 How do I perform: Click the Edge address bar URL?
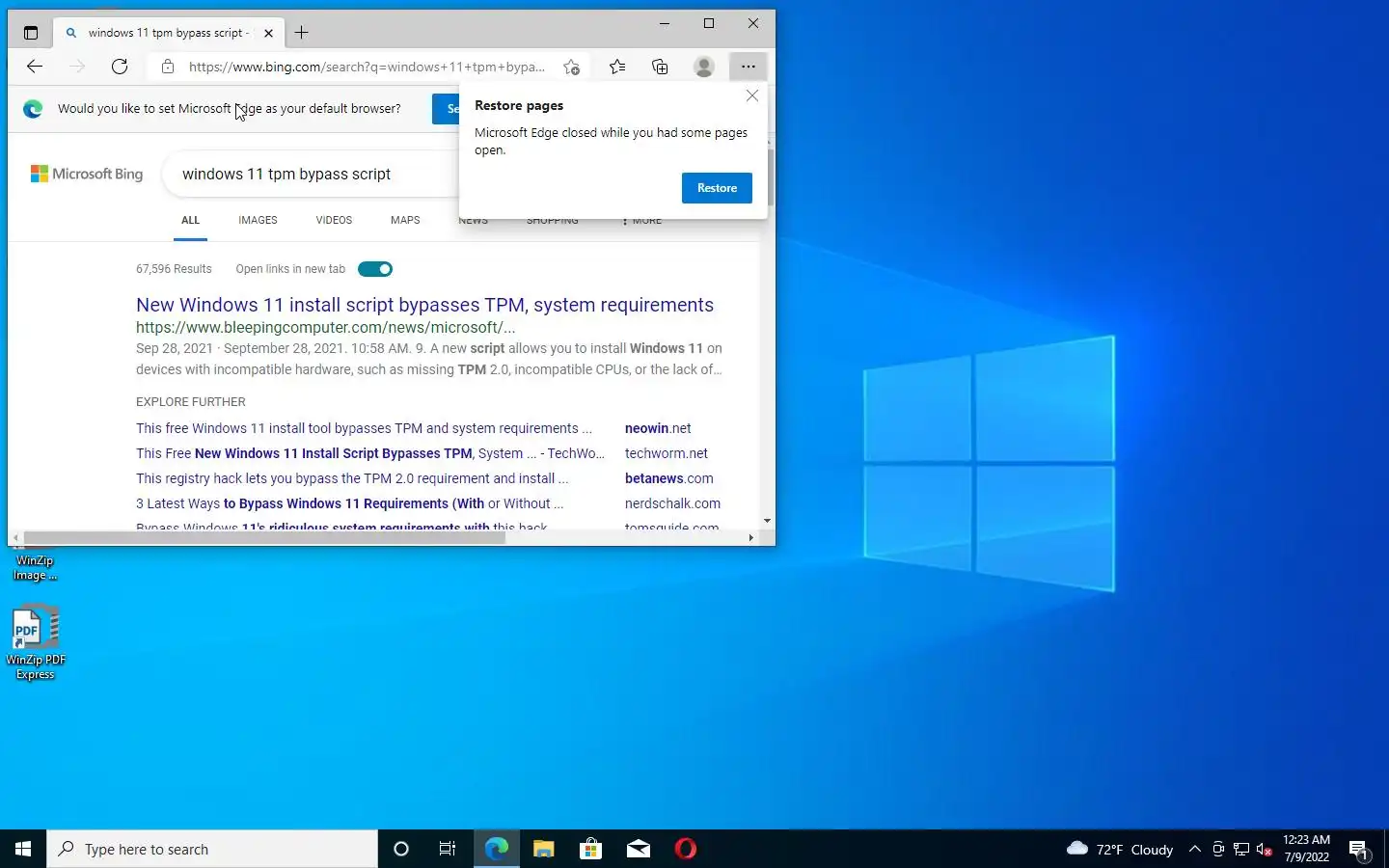[x=367, y=67]
